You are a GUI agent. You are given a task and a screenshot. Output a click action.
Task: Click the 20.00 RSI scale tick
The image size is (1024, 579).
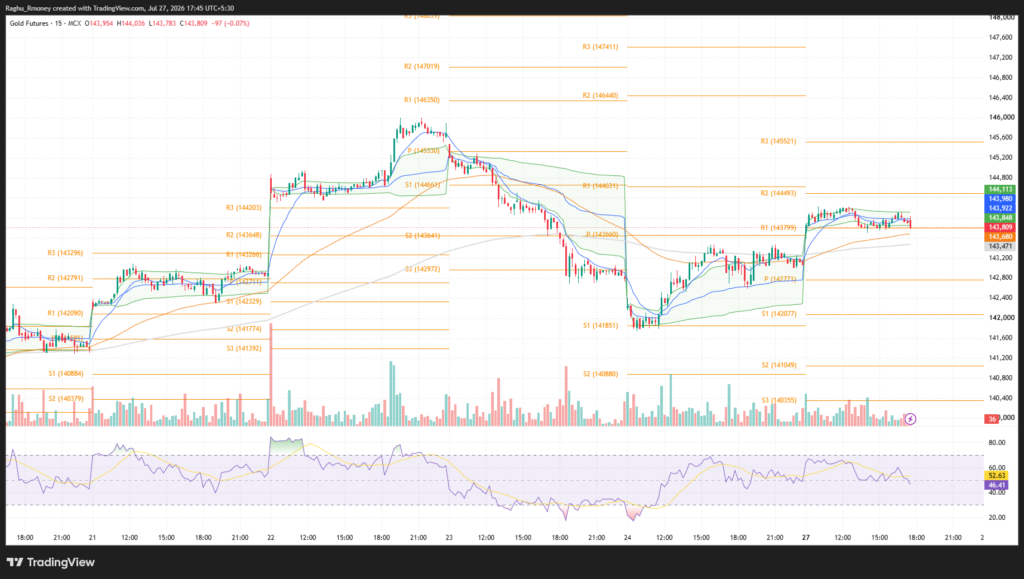pyautogui.click(x=997, y=518)
